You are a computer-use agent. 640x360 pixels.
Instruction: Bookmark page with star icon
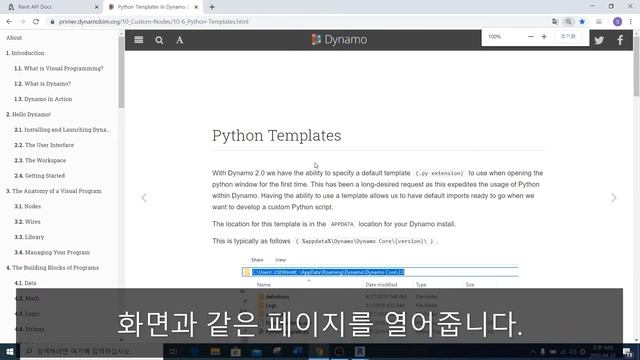[582, 22]
